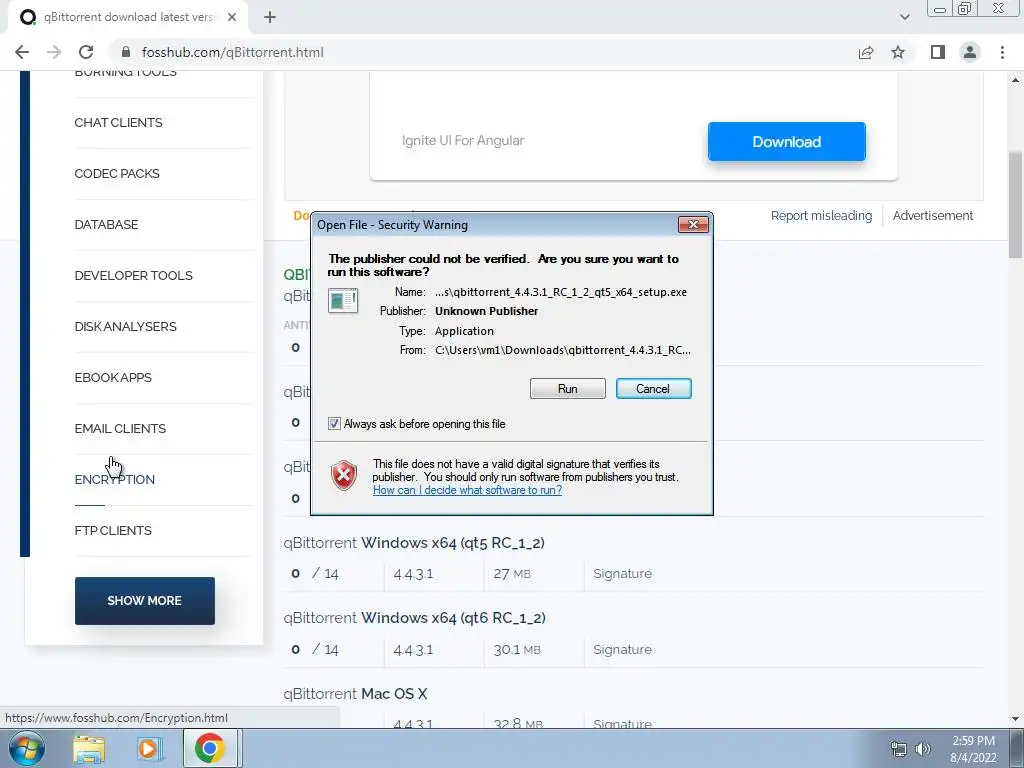This screenshot has width=1024, height=768.
Task: Download qBittorrent Windows x64 (qt5 RC_1_2)
Action: coord(414,543)
